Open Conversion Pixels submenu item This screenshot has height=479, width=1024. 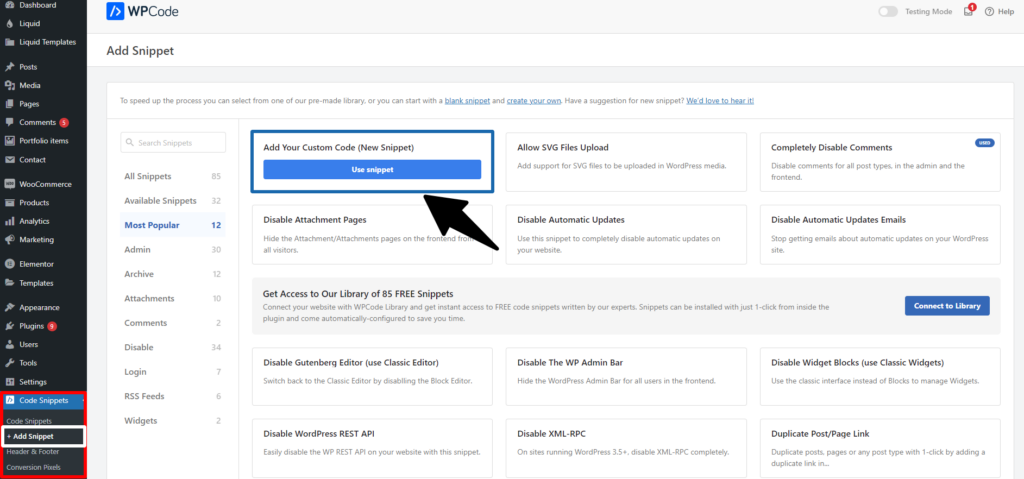coord(33,467)
